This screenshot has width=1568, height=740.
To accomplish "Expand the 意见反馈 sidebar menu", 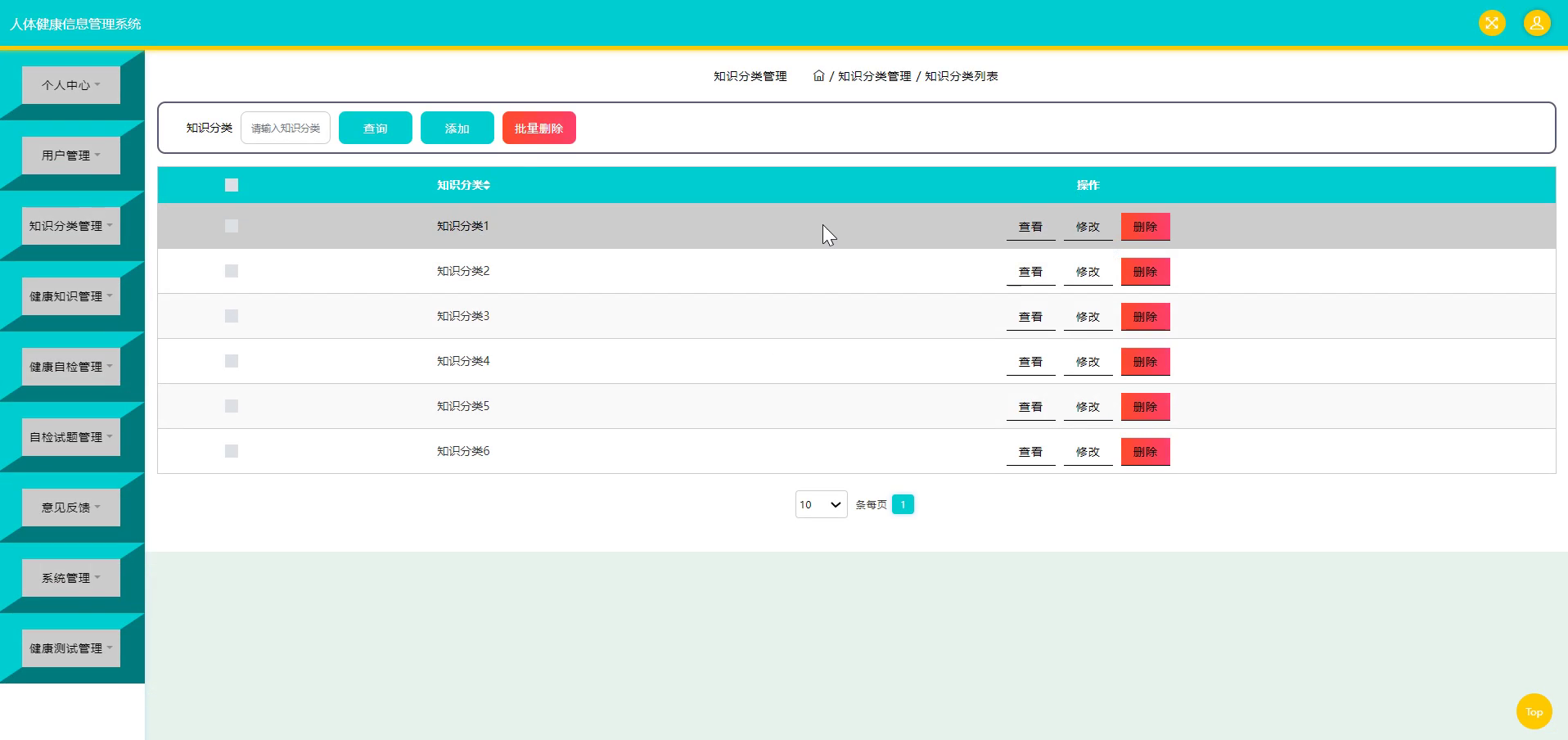I will point(71,508).
